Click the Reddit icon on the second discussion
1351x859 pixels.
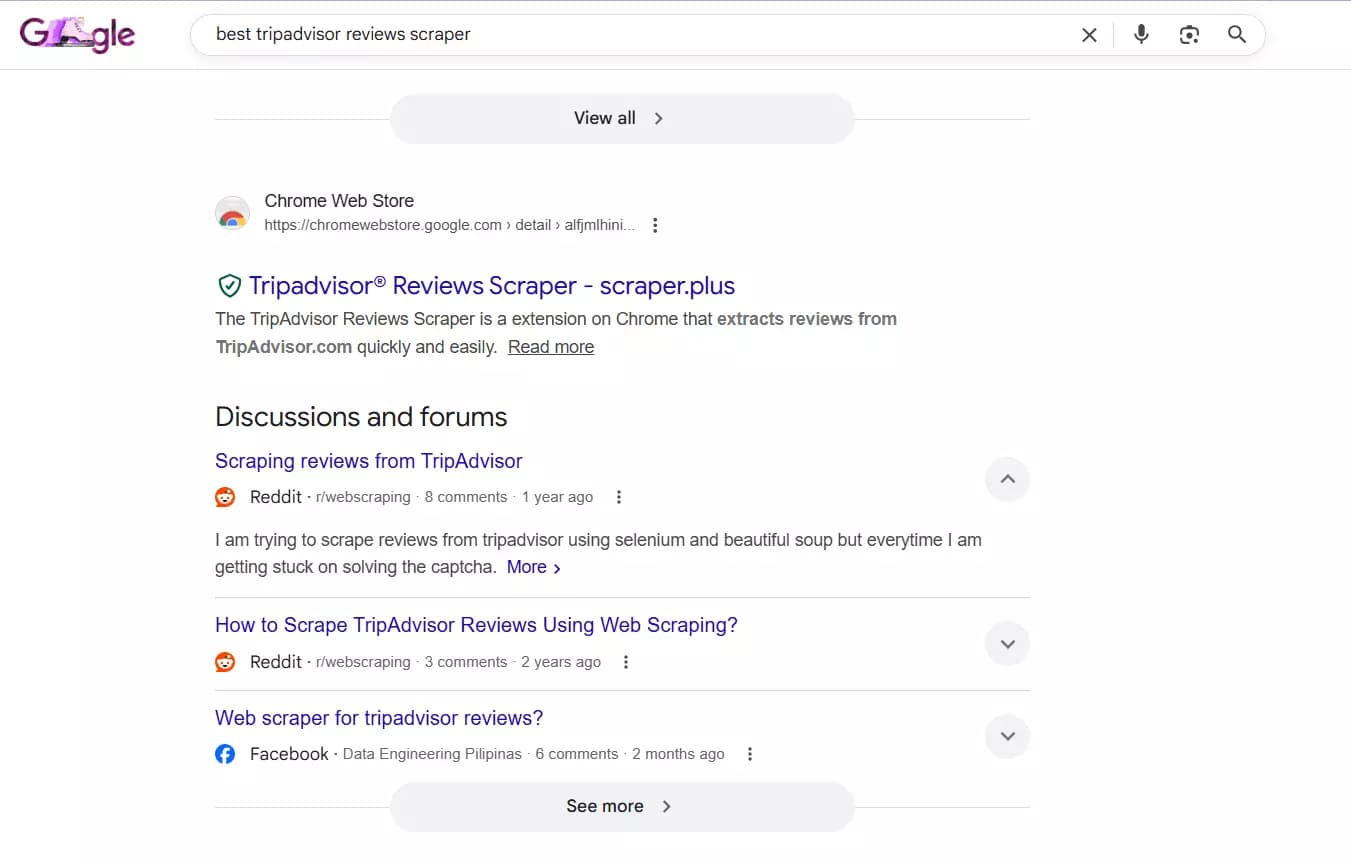225,661
